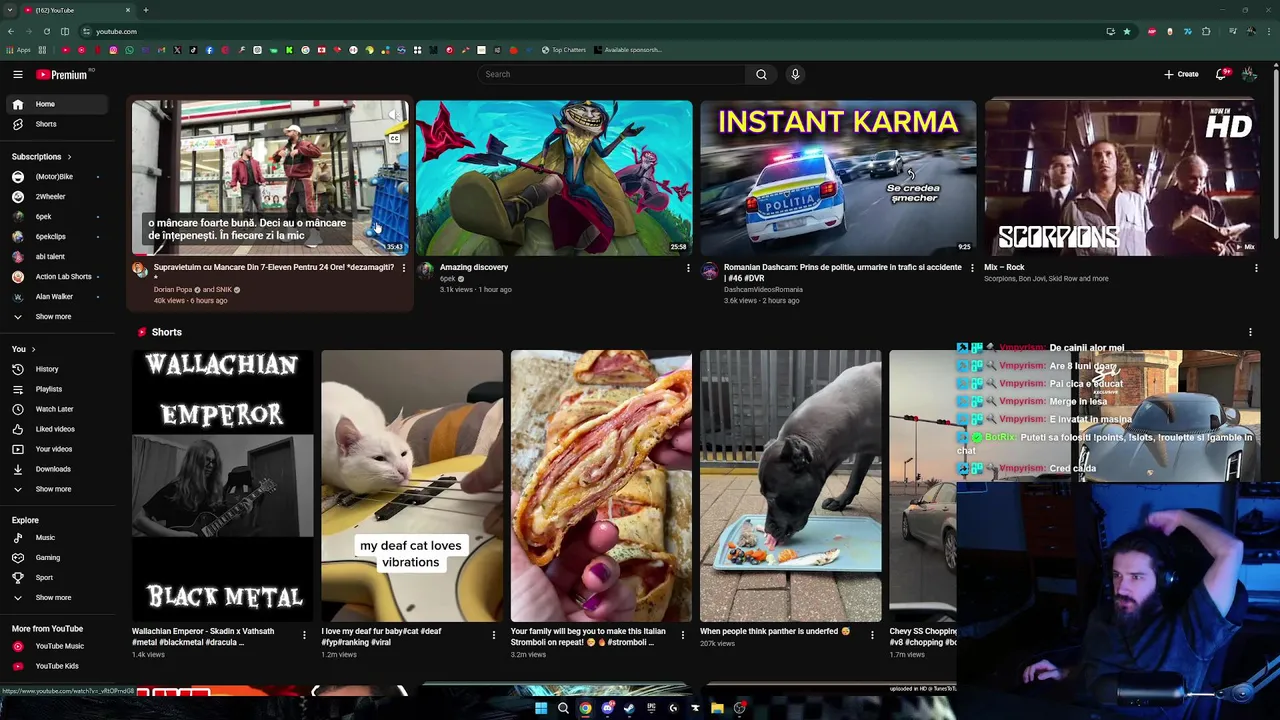
Task: Click the Windows Start button
Action: point(541,708)
